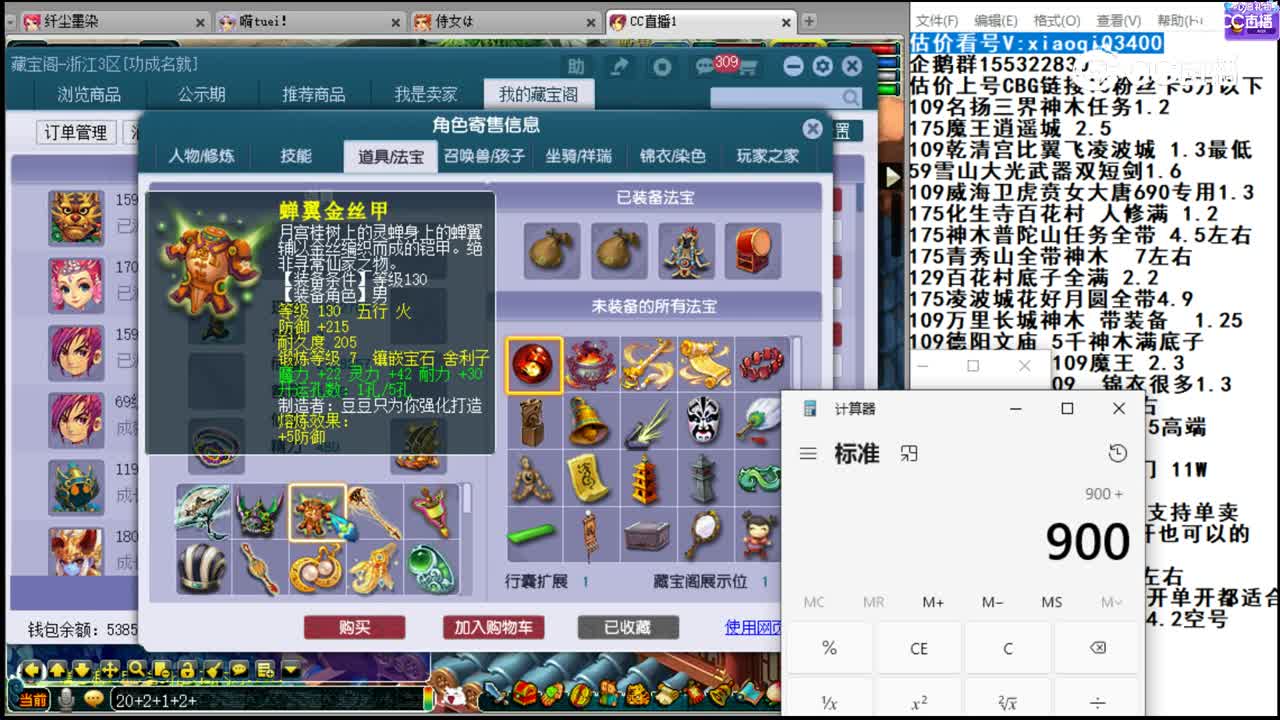Screen dimensions: 1280x720
Task: Open the shopping cart icon in header
Action: (748, 67)
